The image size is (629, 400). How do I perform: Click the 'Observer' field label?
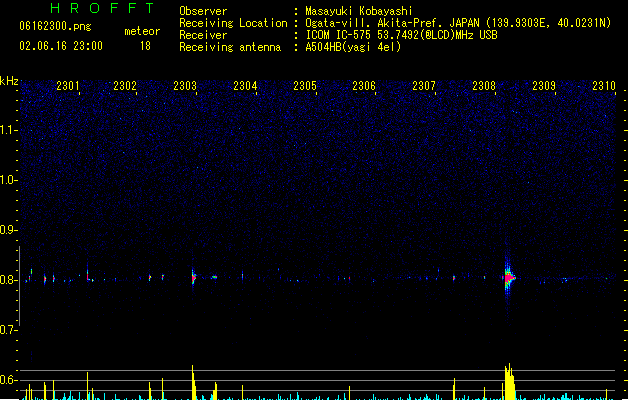pyautogui.click(x=203, y=11)
